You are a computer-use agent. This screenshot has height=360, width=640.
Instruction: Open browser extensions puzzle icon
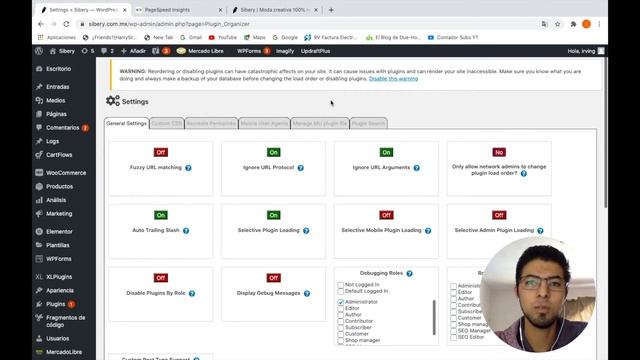click(x=573, y=24)
